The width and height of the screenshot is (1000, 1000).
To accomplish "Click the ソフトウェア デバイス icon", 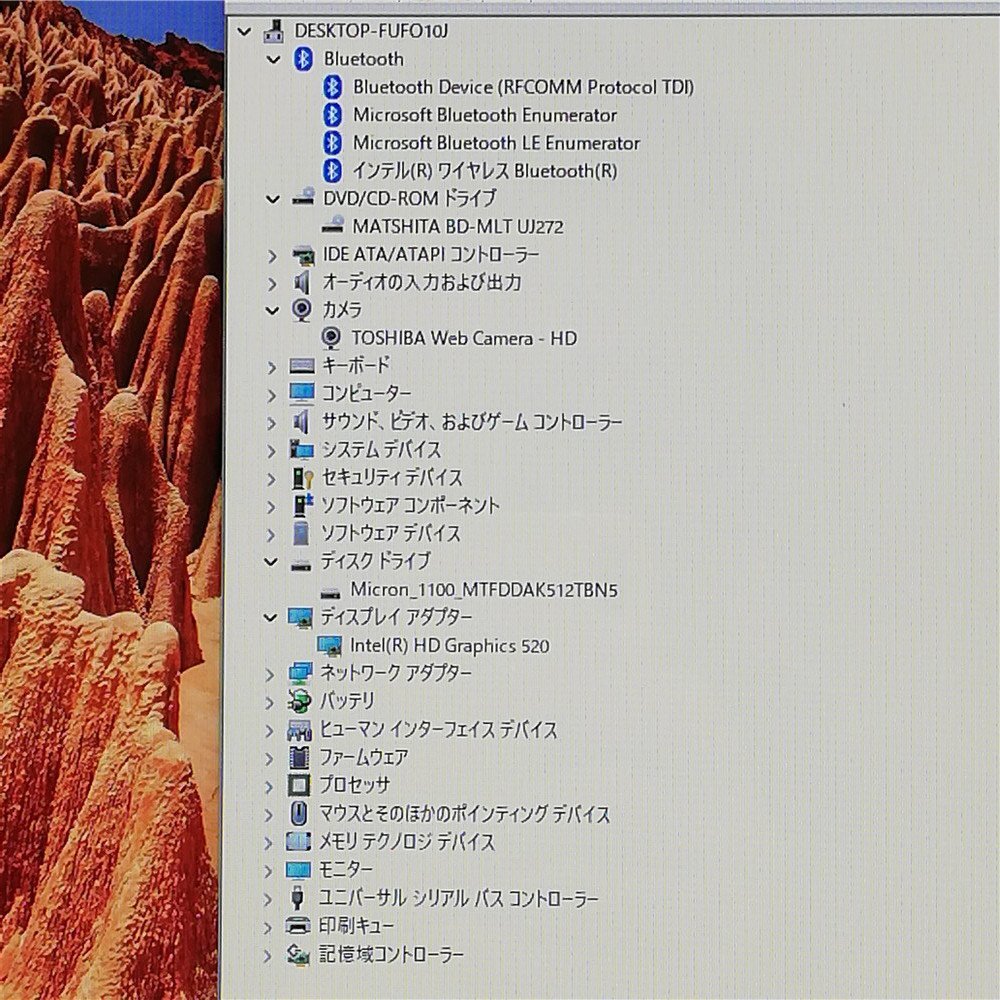I will point(300,533).
